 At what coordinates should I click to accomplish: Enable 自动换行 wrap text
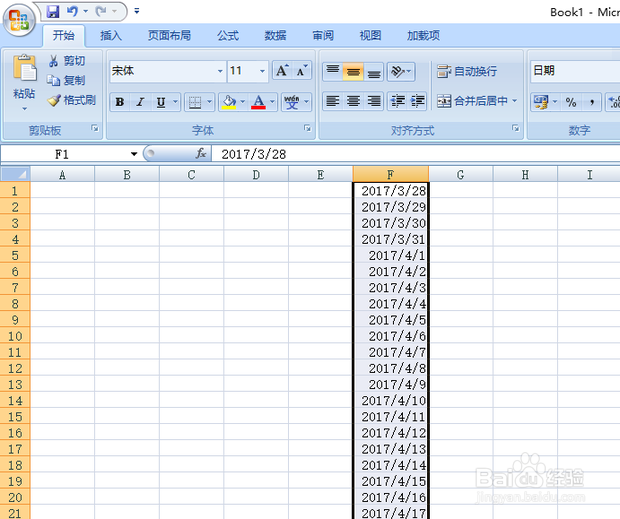pyautogui.click(x=467, y=72)
